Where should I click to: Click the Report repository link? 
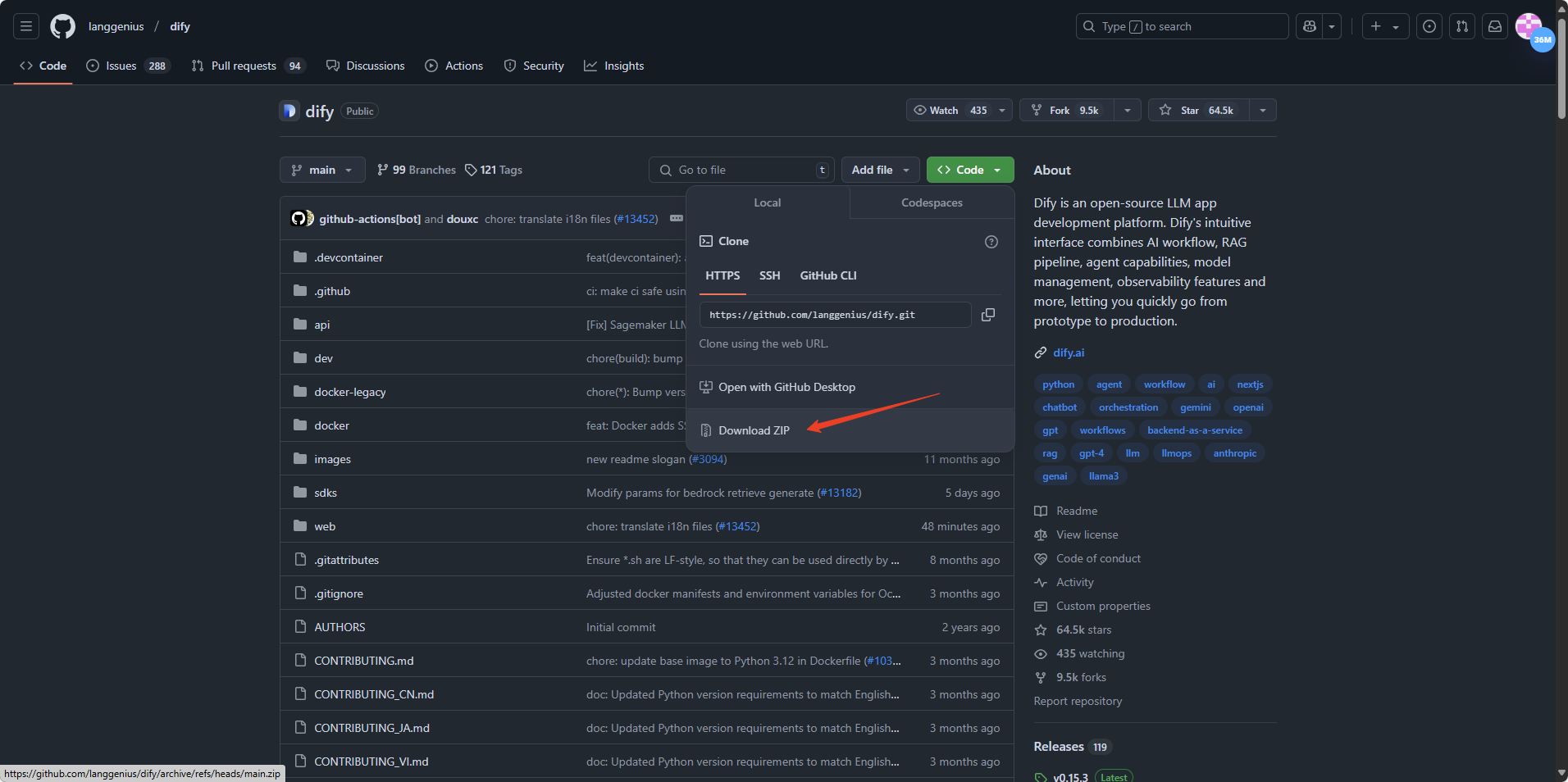[1078, 701]
